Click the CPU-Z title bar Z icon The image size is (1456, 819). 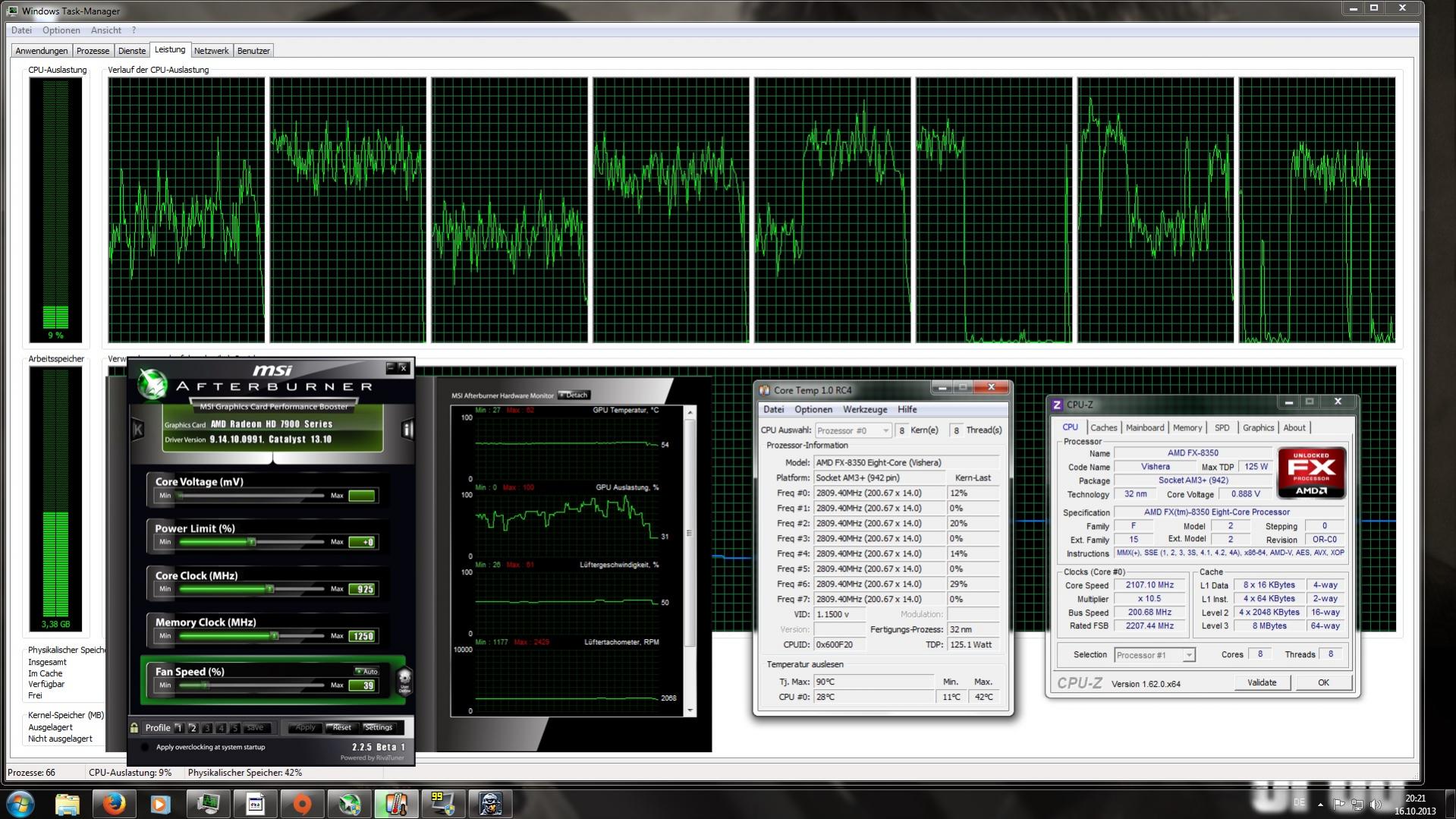pos(1056,404)
